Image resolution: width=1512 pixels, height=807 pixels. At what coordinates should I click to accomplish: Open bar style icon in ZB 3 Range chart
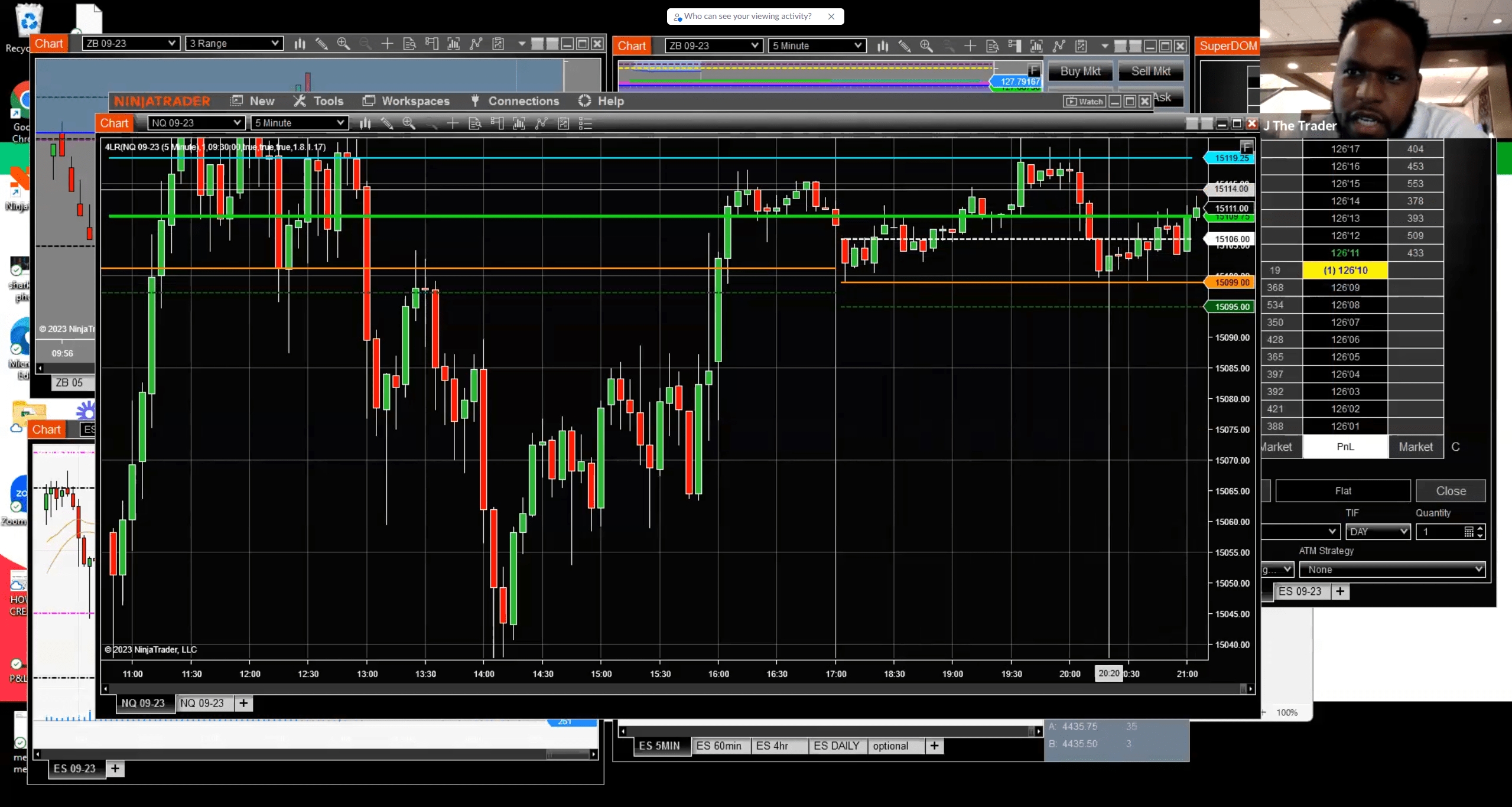[300, 43]
